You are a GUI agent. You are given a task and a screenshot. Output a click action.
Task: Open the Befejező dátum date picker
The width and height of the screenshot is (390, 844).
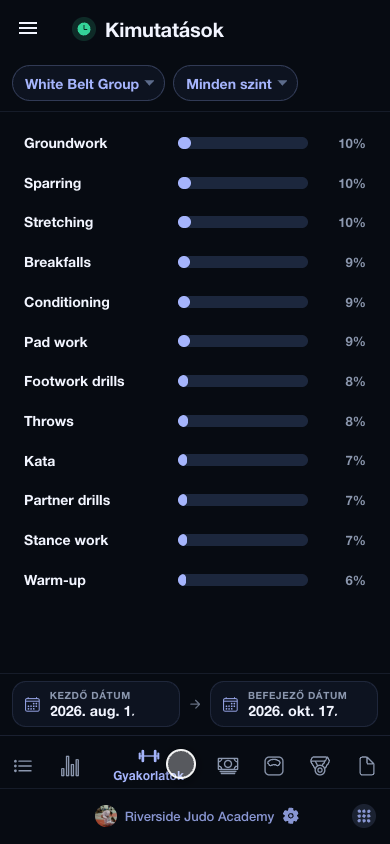[294, 704]
